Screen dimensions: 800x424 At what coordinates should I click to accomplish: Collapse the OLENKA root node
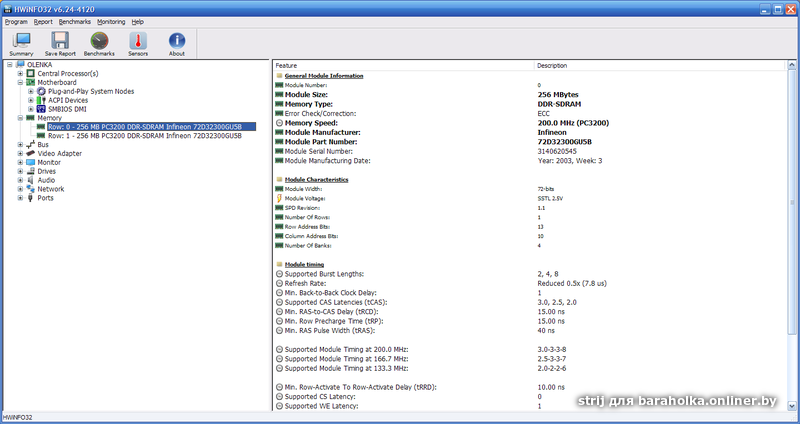(x=10, y=65)
